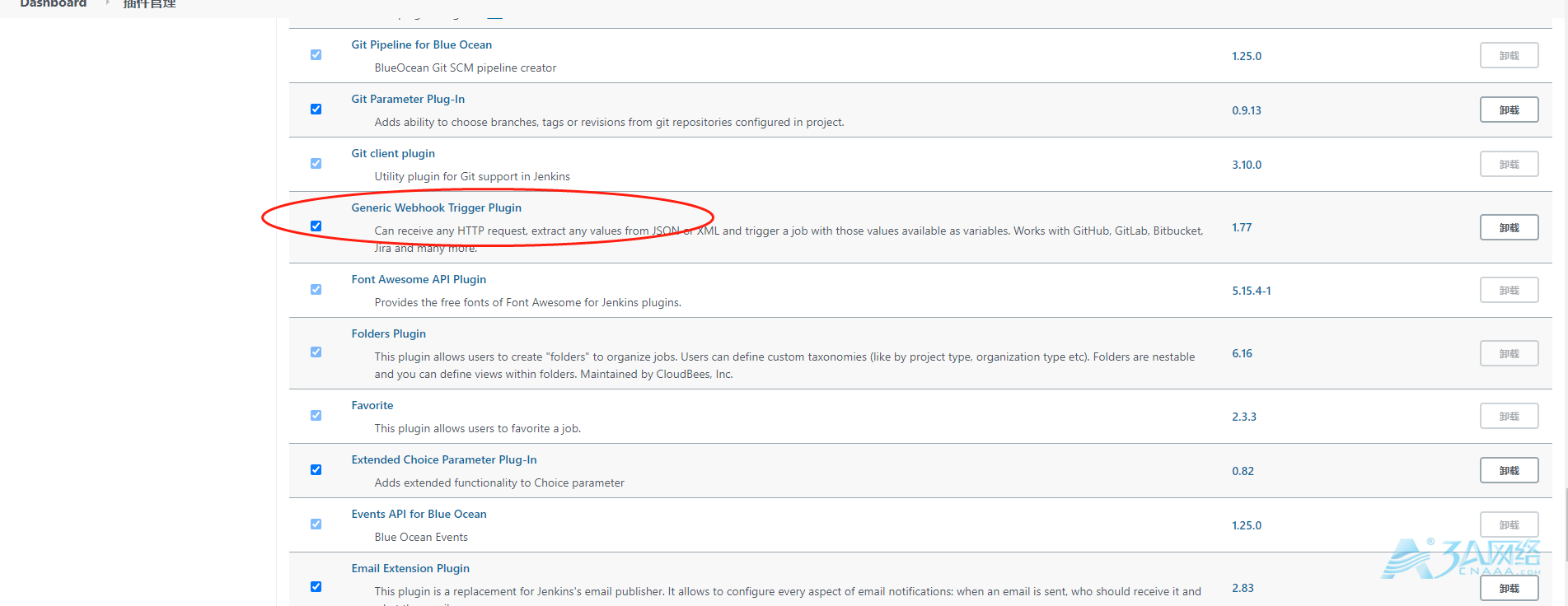Open the Email Extension Plugin link
Viewport: 1568px width, 606px height.
coord(410,568)
